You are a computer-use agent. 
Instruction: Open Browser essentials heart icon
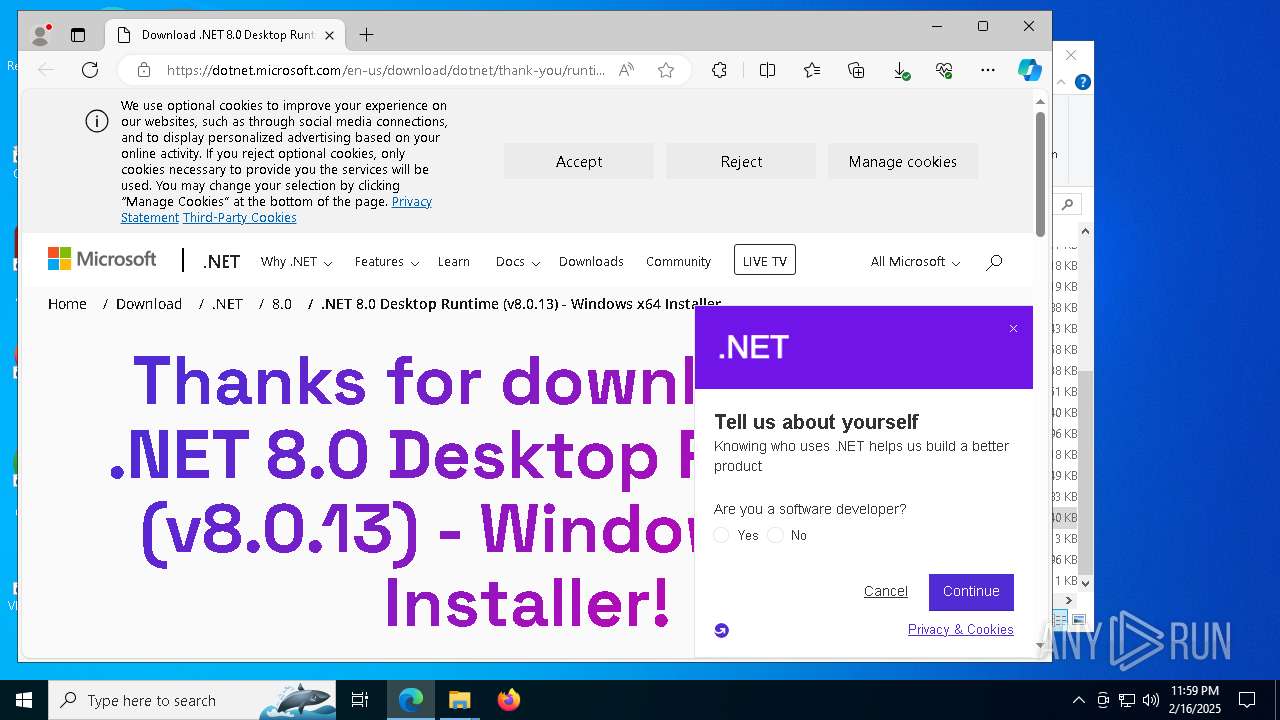pyautogui.click(x=944, y=70)
